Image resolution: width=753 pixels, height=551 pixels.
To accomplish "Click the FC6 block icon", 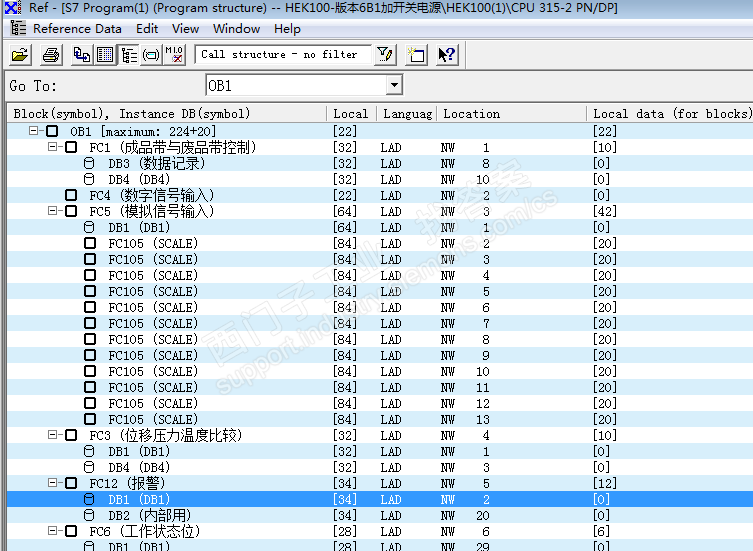I will click(71, 531).
